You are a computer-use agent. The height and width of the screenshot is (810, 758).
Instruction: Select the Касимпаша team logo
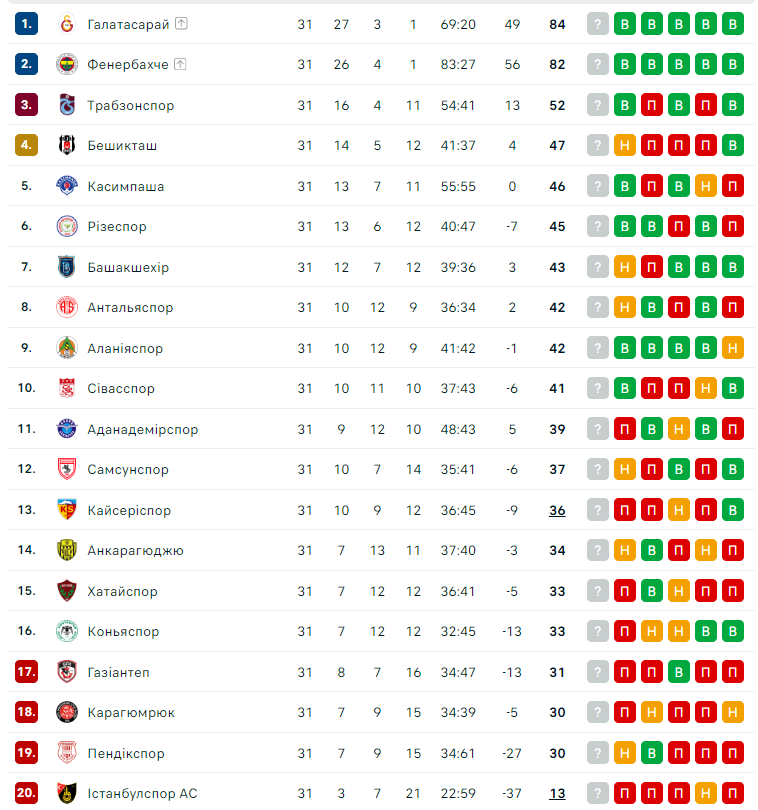(67, 186)
